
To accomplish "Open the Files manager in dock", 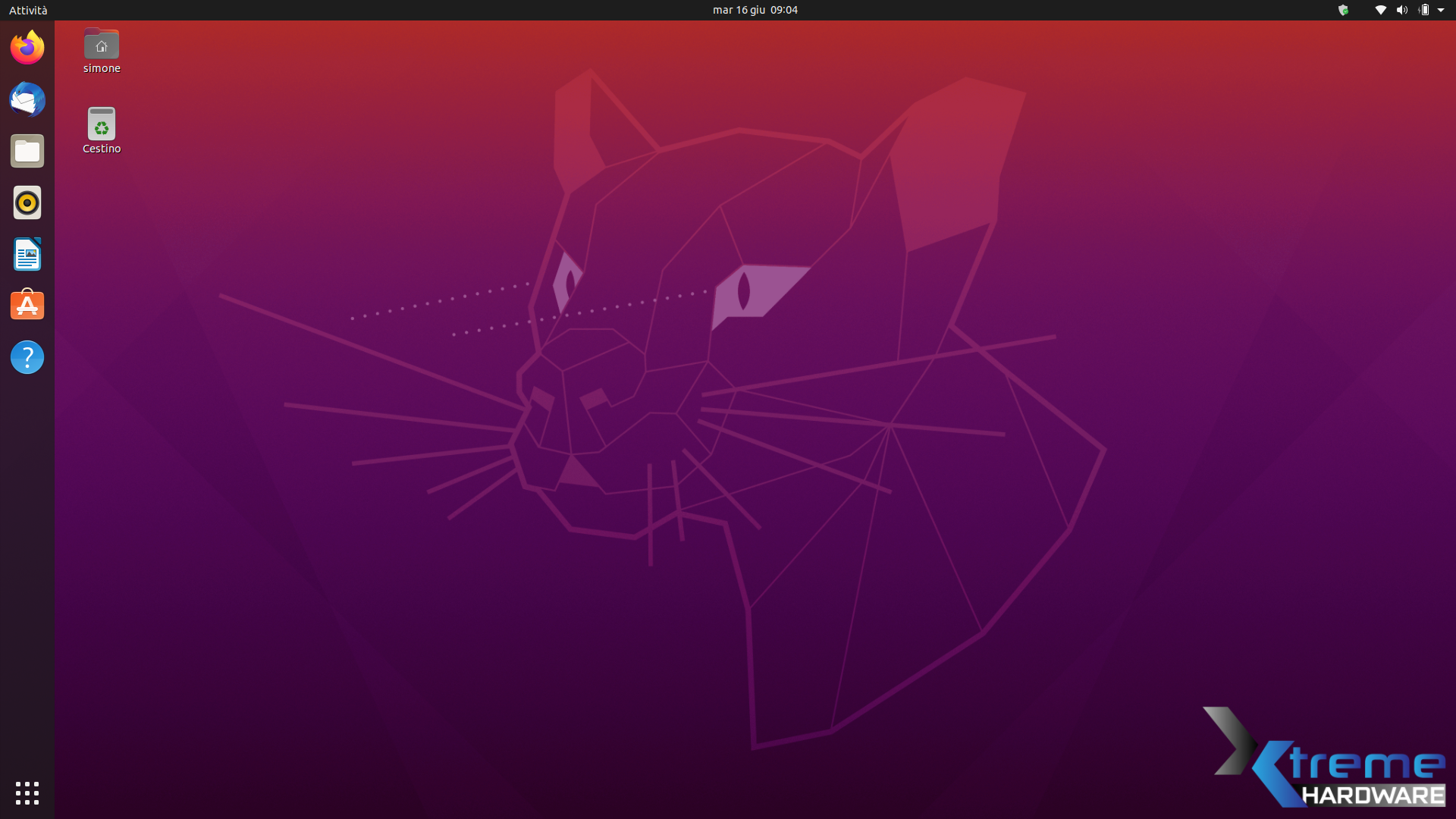I will point(27,151).
